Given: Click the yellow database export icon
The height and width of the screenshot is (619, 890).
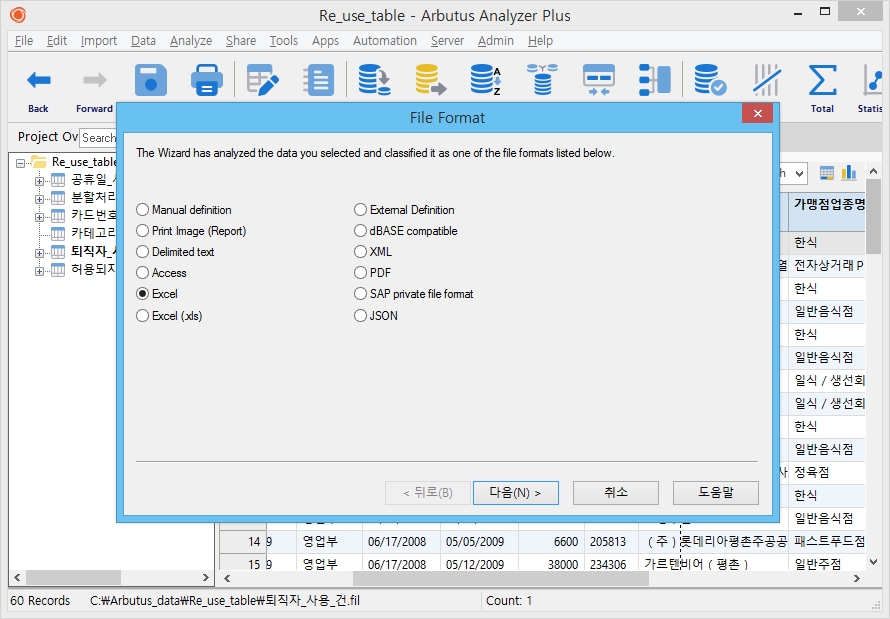Looking at the screenshot, I should pyautogui.click(x=430, y=80).
